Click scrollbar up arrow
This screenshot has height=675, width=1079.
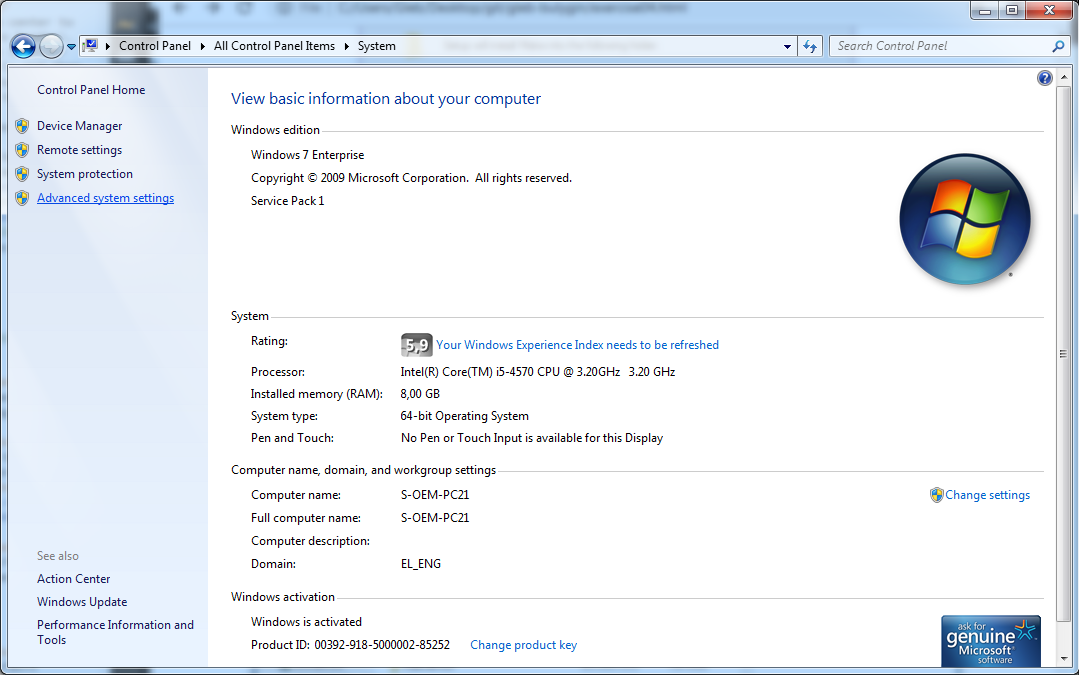tap(1064, 76)
